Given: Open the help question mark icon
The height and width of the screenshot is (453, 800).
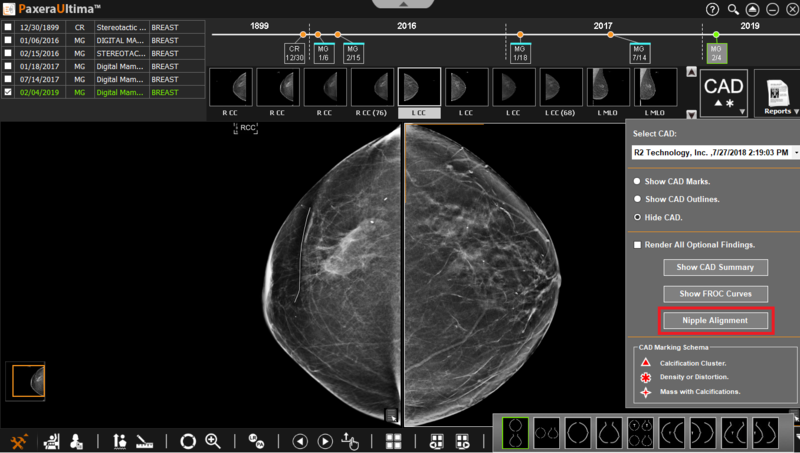Looking at the screenshot, I should [712, 9].
